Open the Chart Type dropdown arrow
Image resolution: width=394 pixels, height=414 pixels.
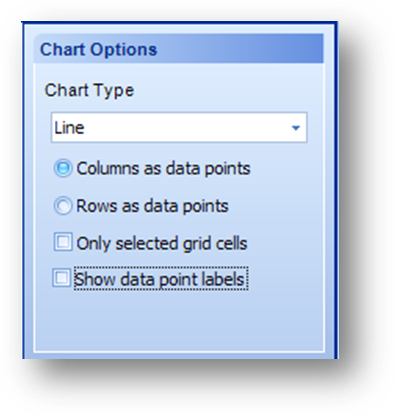296,128
